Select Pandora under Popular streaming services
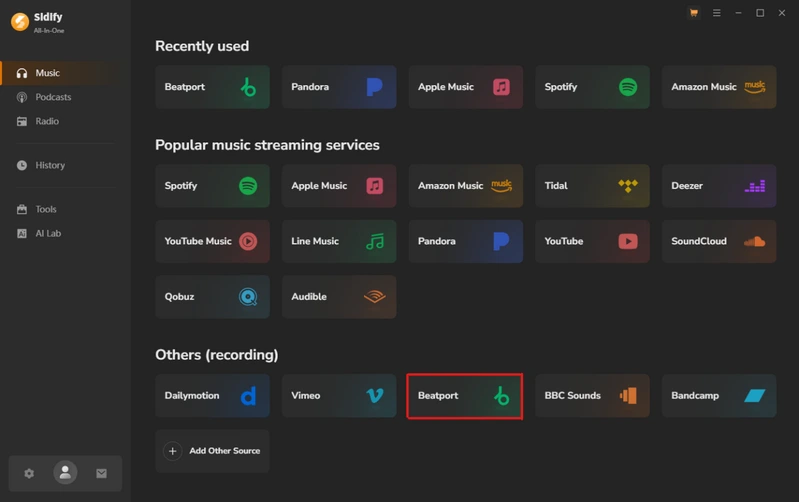 pos(466,241)
